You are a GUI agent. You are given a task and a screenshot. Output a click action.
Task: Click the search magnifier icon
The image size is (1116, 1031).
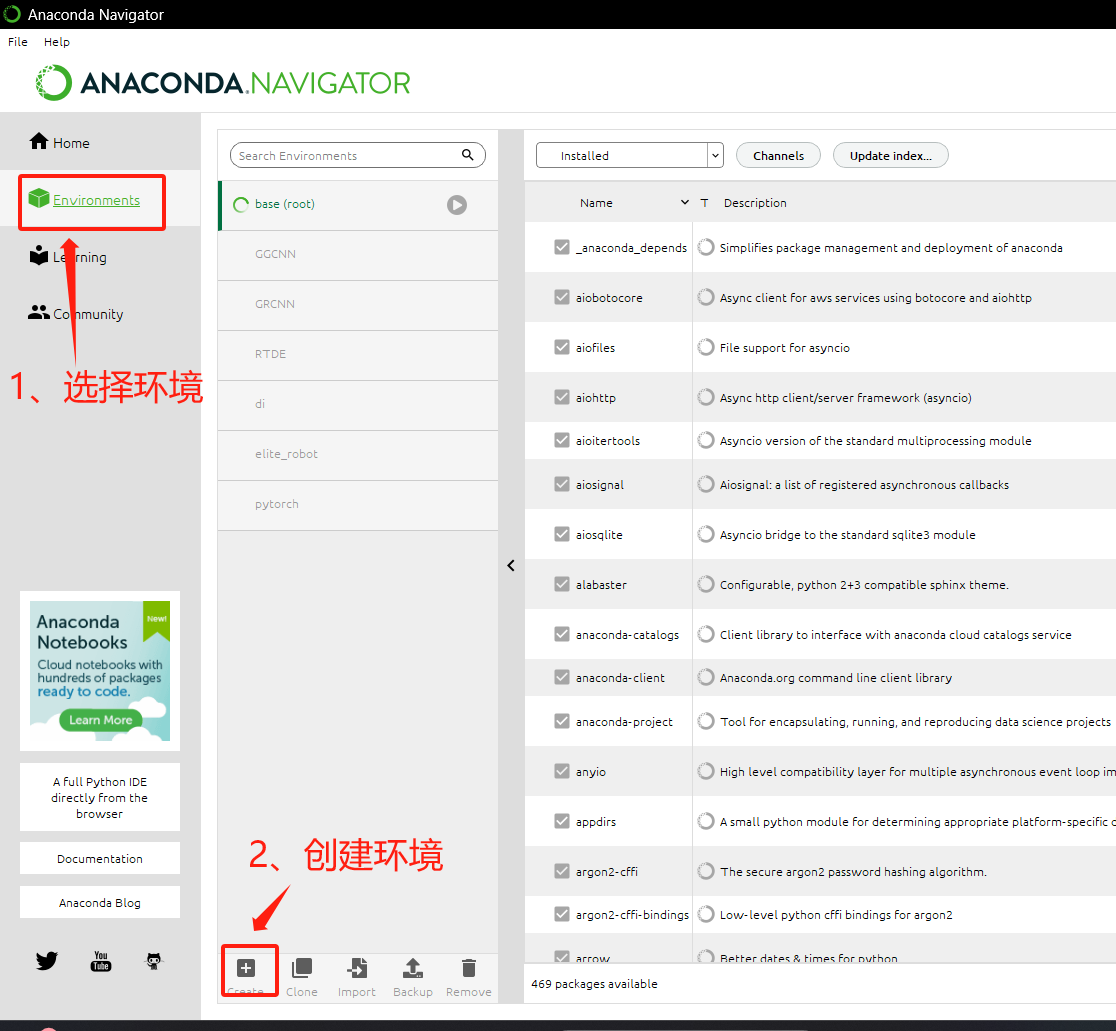468,154
